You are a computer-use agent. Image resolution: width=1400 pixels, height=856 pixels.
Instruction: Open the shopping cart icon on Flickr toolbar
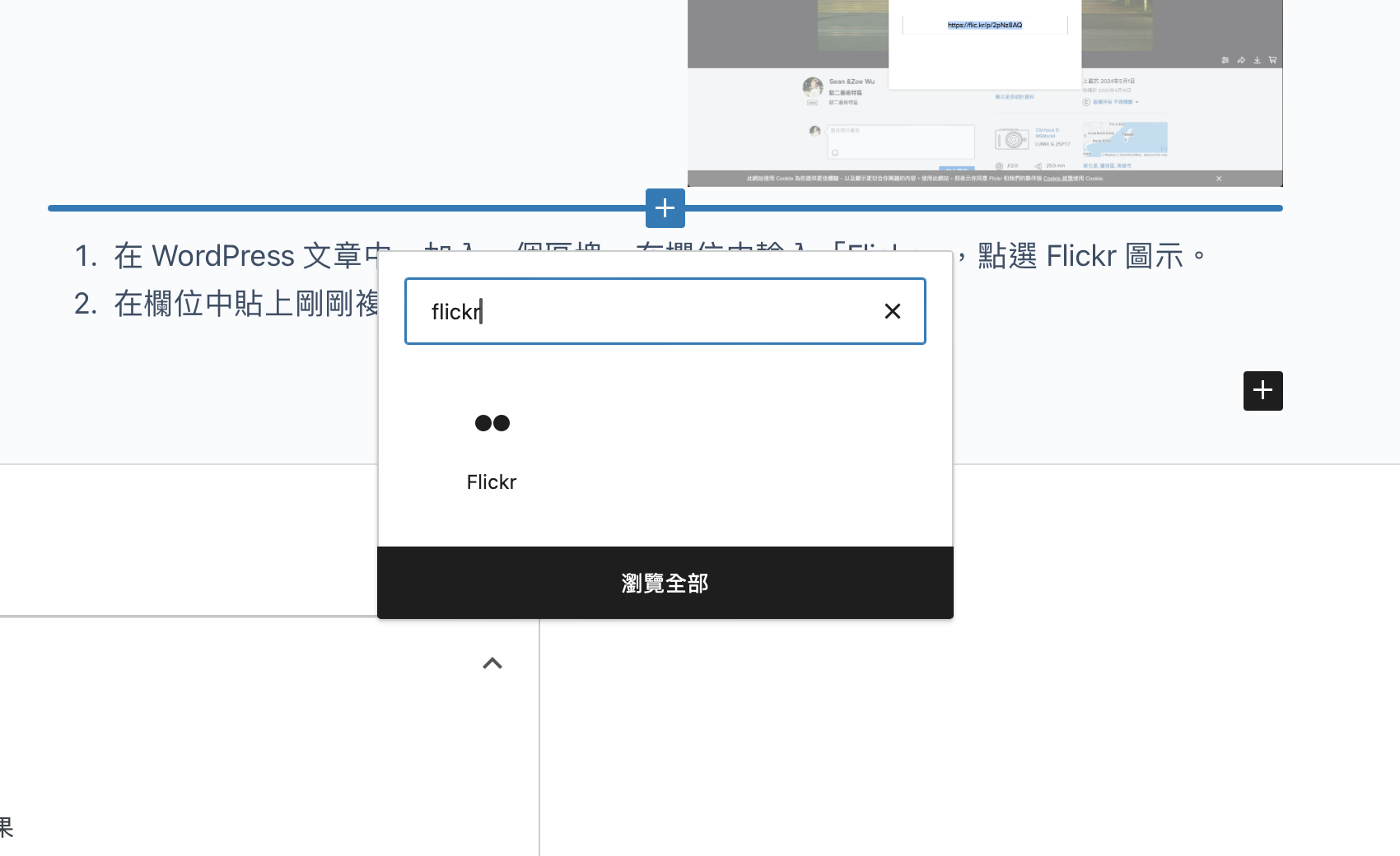pos(1272,60)
